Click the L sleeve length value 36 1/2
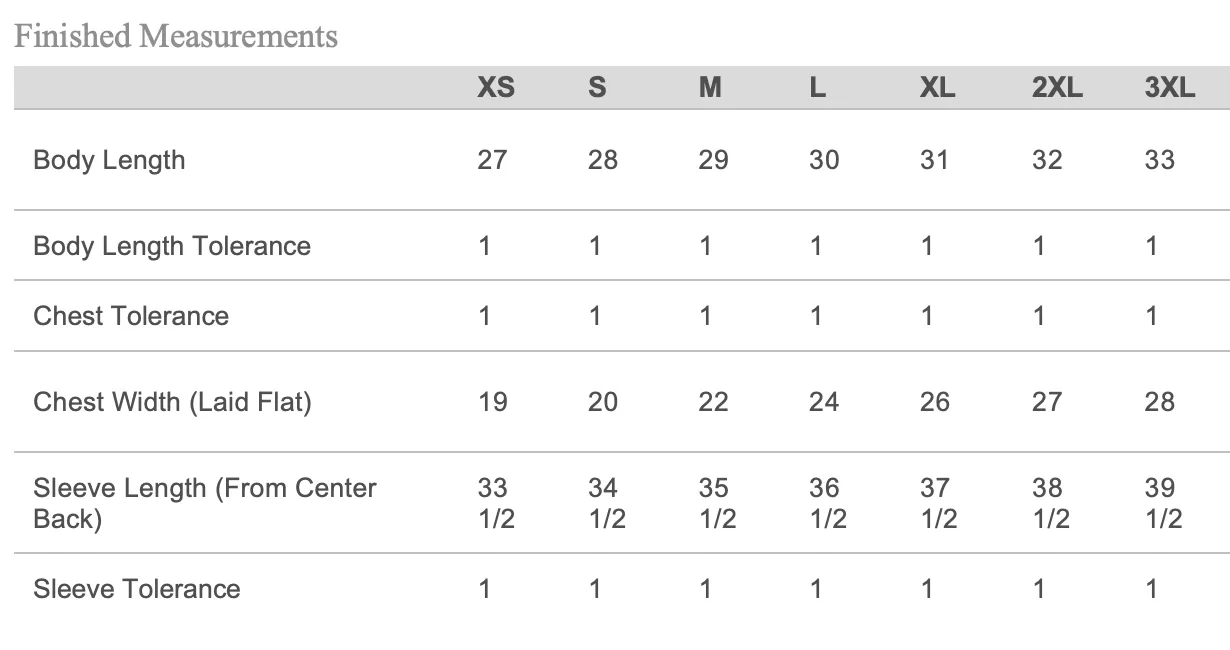This screenshot has width=1230, height=650. point(828,504)
